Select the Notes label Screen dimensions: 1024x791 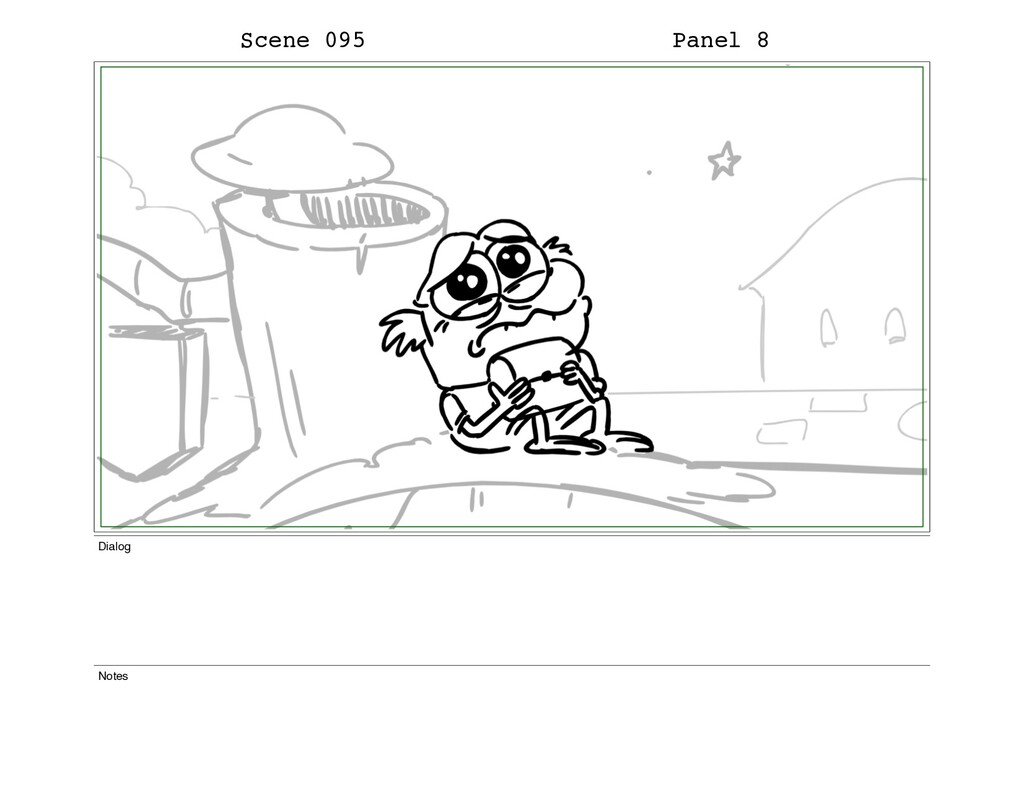[113, 676]
